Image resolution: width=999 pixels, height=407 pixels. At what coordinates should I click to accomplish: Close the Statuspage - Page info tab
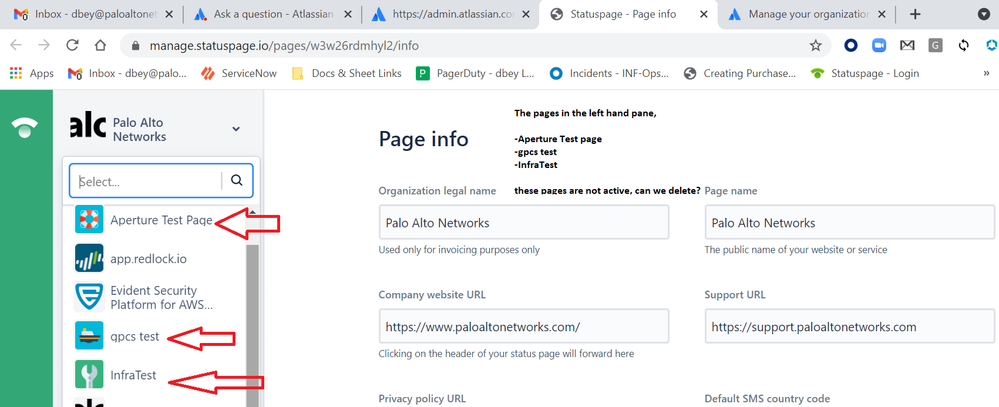[x=704, y=14]
